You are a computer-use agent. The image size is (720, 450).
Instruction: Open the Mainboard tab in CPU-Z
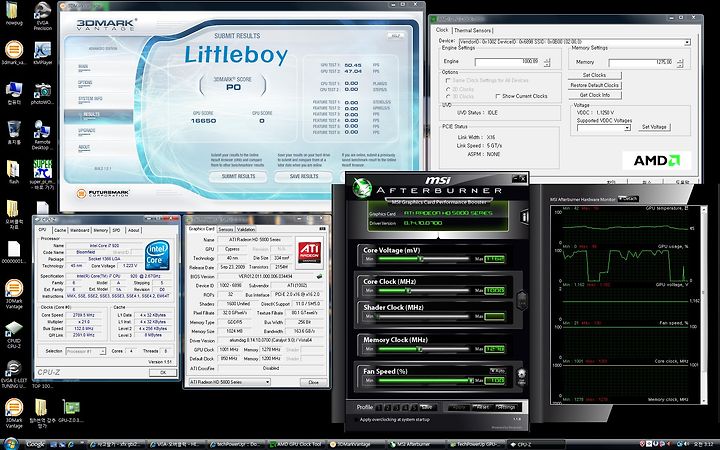click(79, 230)
